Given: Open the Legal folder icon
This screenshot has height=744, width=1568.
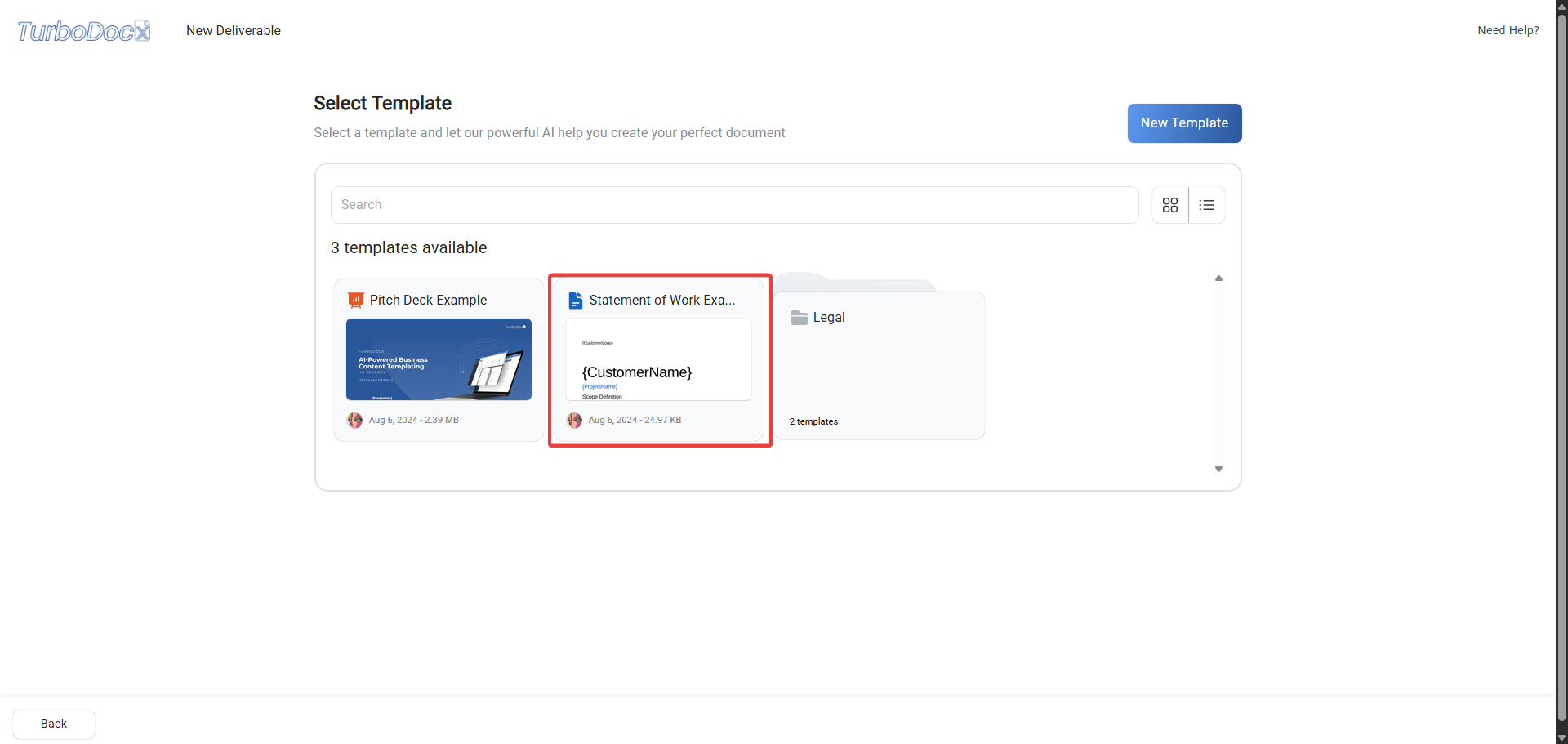Looking at the screenshot, I should [799, 318].
